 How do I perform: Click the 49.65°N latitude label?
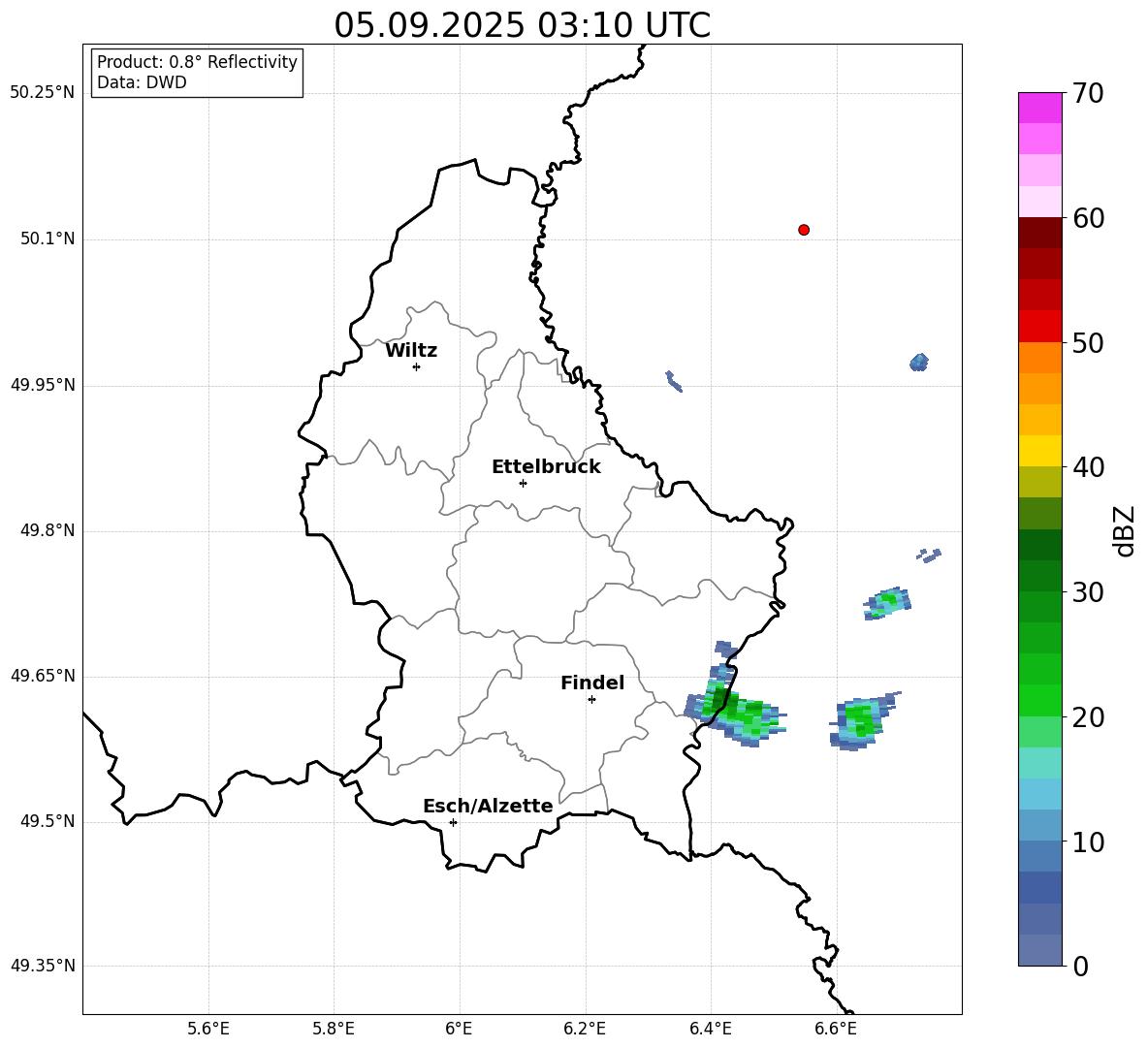coord(43,676)
